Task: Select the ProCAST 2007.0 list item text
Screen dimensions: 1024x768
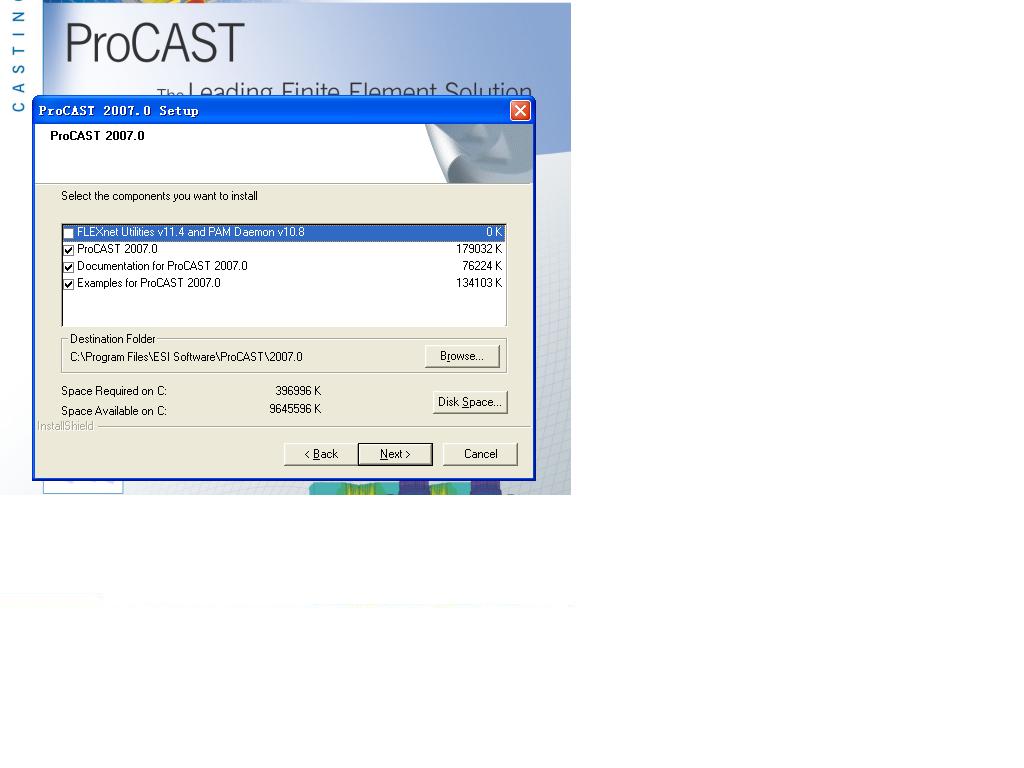Action: pyautogui.click(x=118, y=249)
